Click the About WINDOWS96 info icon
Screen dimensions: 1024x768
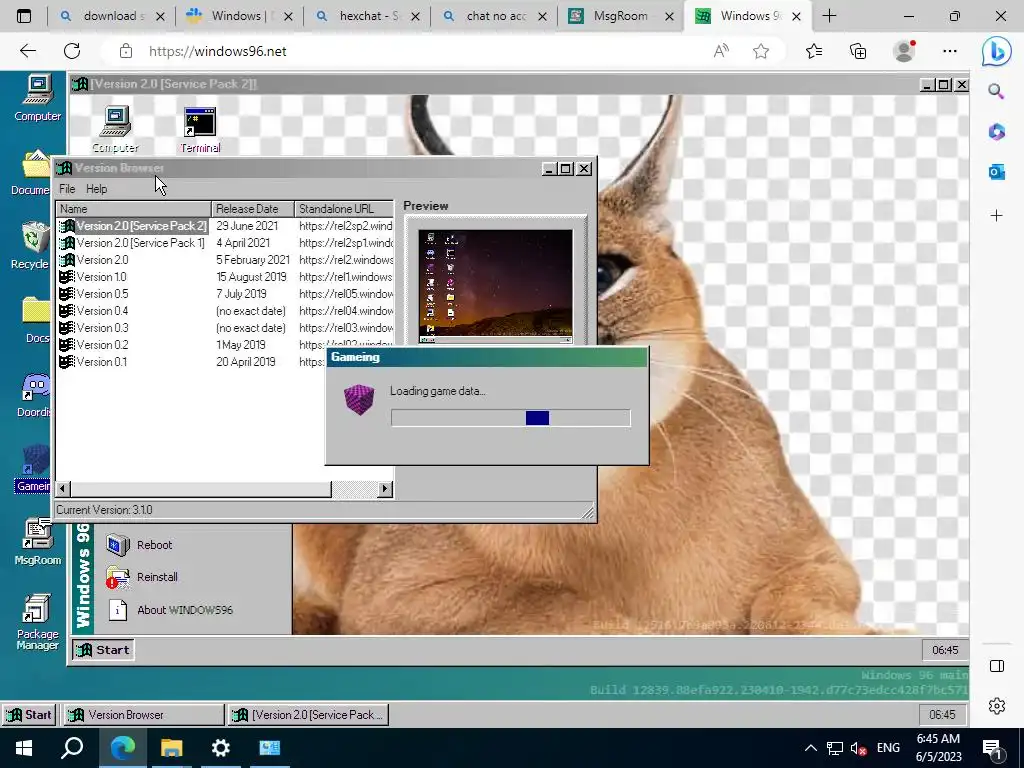point(118,610)
